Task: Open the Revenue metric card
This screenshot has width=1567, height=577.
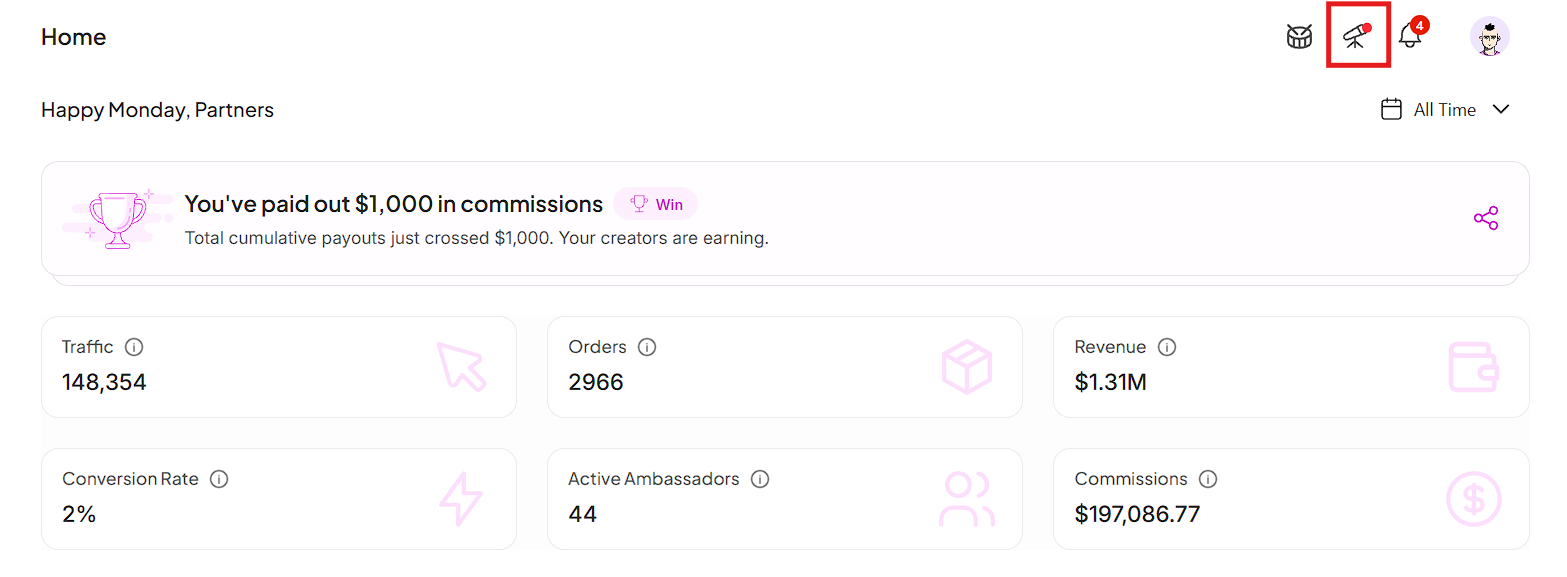Action: [1291, 367]
